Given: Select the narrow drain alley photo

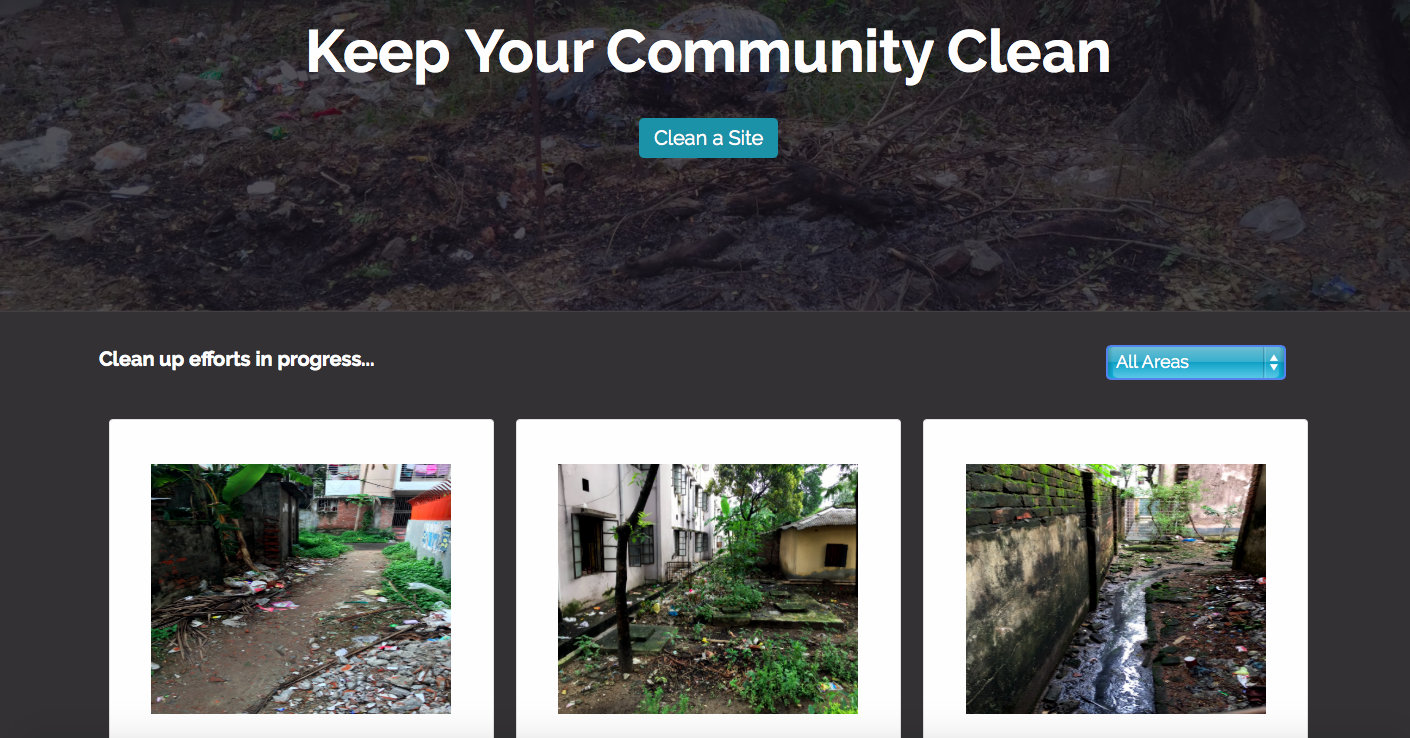Looking at the screenshot, I should point(1116,589).
